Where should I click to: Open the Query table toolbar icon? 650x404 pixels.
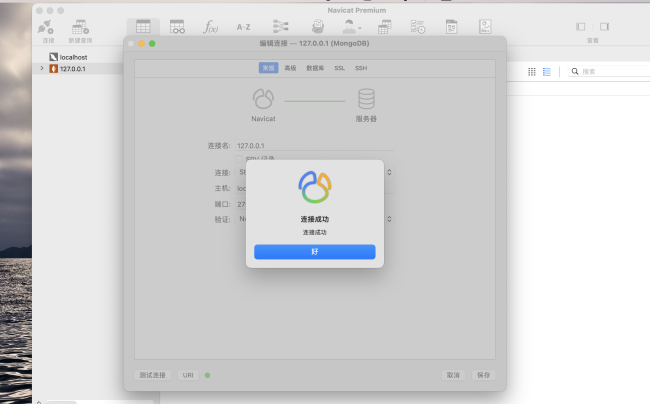point(385,27)
